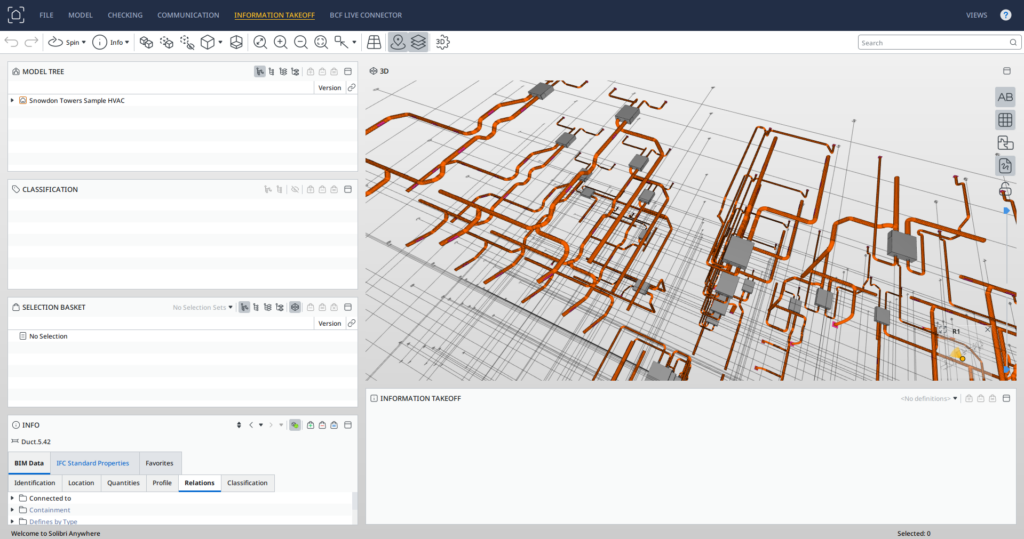The height and width of the screenshot is (539, 1024).
Task: Click the blue section slider handle in 3D view
Action: 1006,210
